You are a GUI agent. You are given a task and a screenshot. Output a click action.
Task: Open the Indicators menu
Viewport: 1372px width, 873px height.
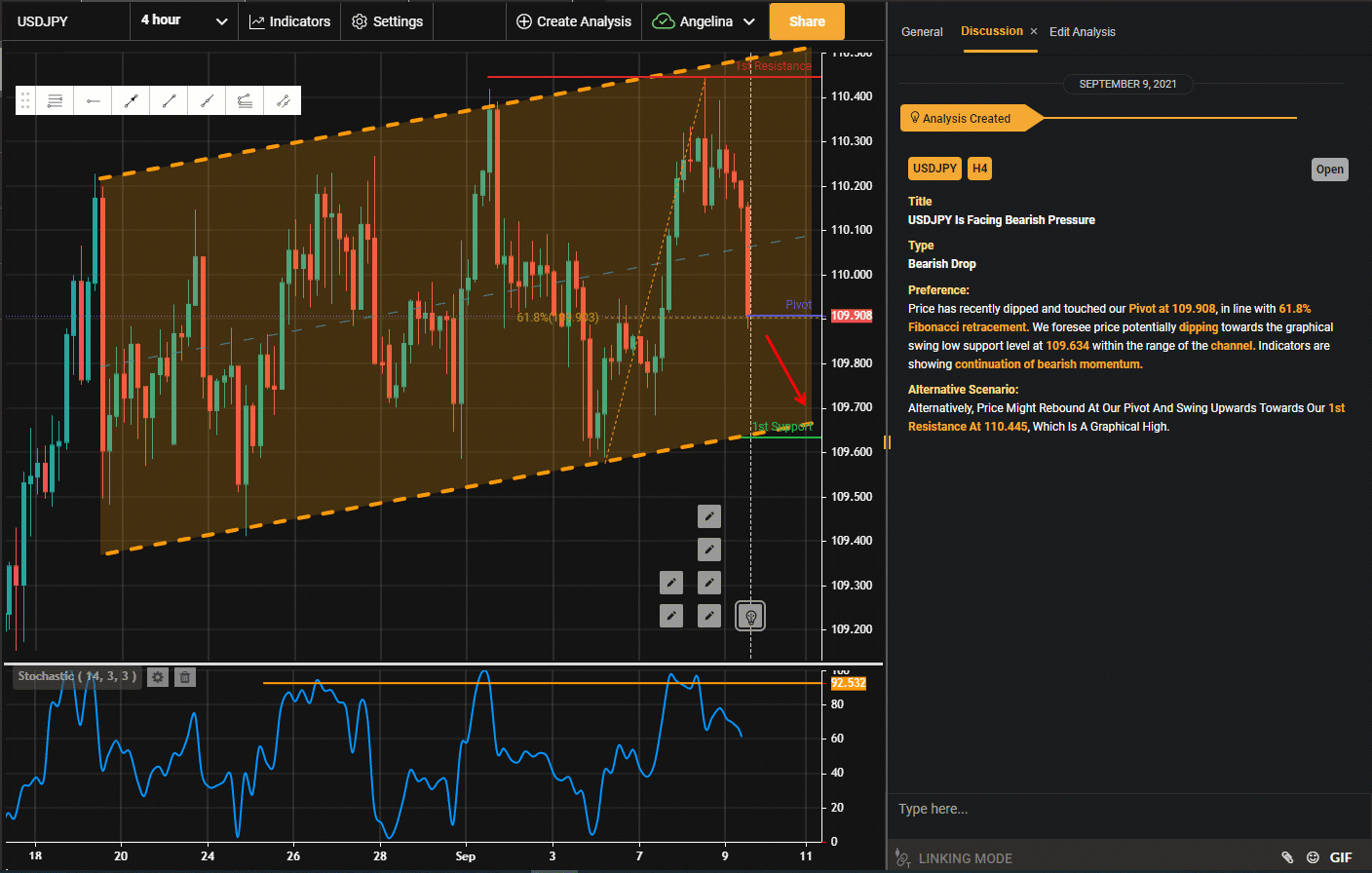coord(289,20)
